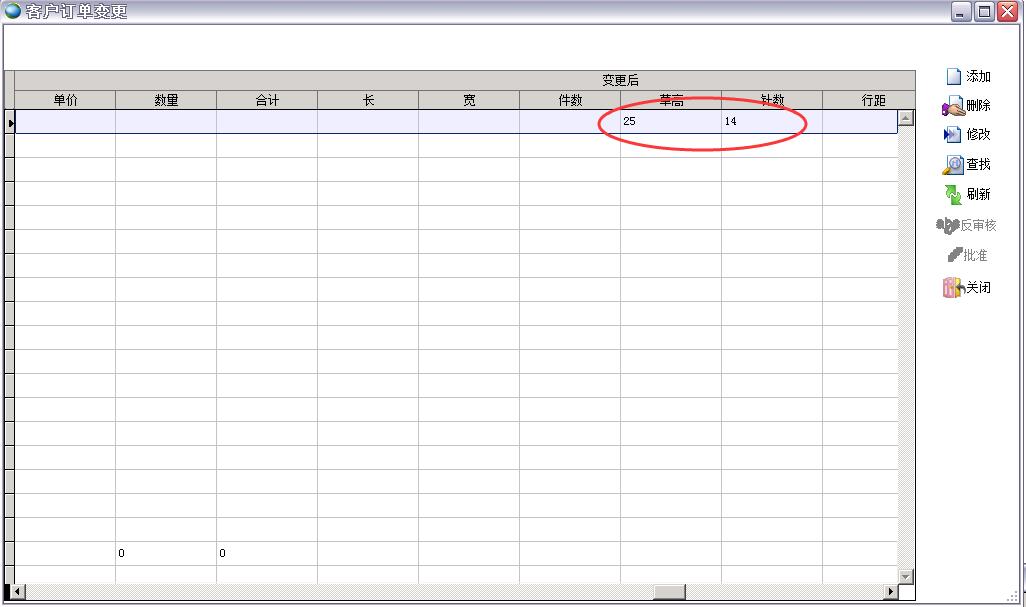This screenshot has height=607, width=1026.
Task: Click the 修改 (Modify) icon
Action: click(x=953, y=135)
